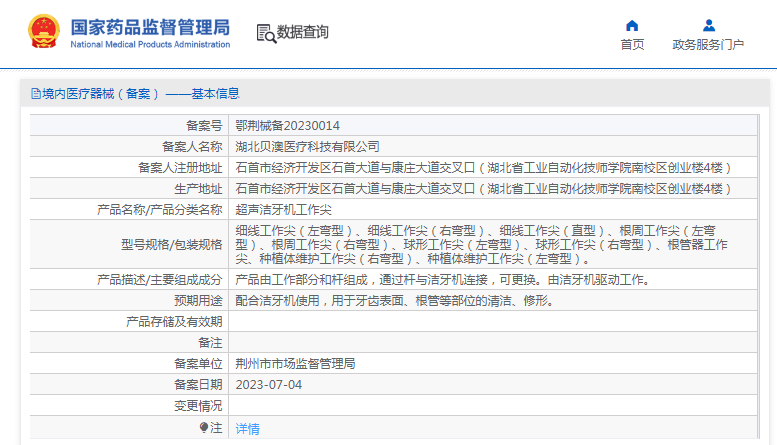Click the 国家药品监督管理局 title
777x445 pixels.
click(x=150, y=27)
